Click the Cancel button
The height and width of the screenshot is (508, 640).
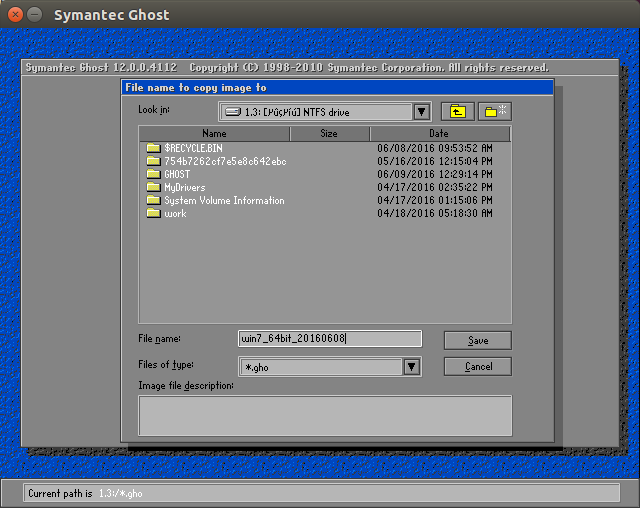point(478,366)
